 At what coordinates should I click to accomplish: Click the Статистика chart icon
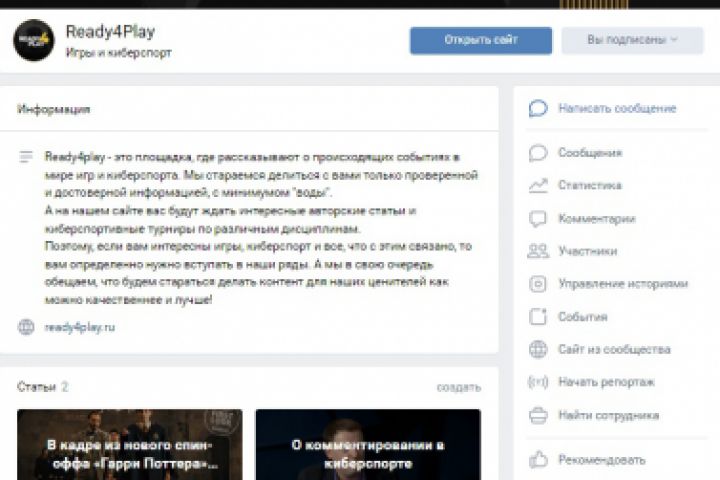(x=538, y=185)
